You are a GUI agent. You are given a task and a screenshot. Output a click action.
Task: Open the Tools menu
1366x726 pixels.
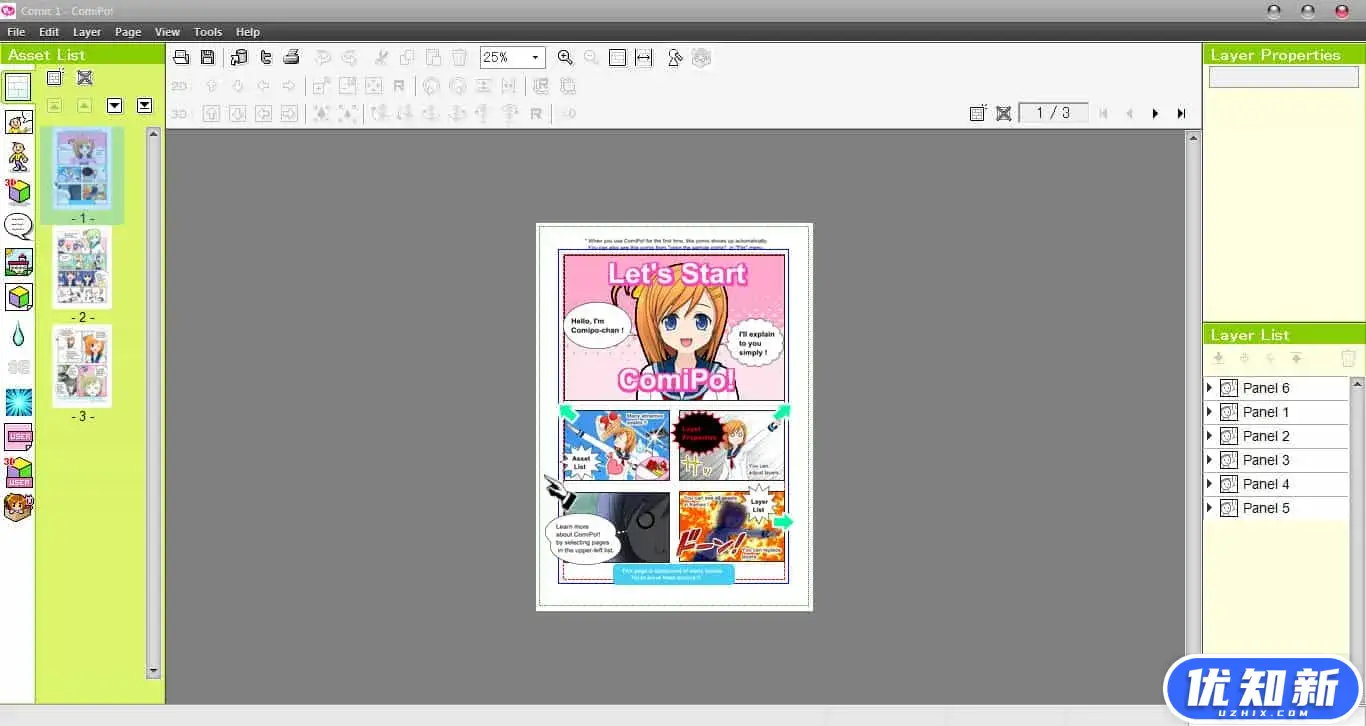click(x=208, y=32)
